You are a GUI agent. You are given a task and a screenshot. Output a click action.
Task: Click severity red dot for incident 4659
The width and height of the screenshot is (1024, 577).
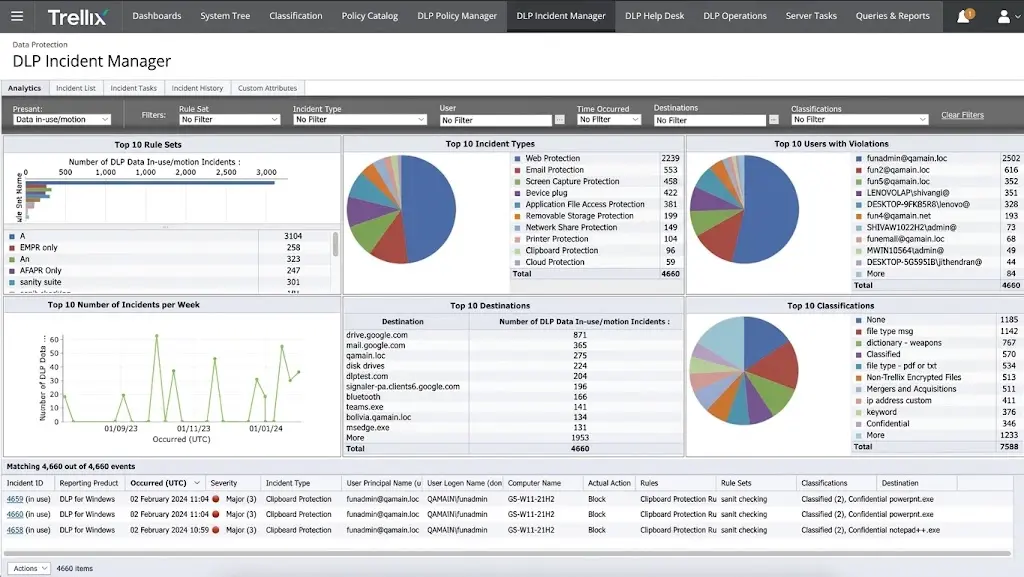click(x=216, y=499)
